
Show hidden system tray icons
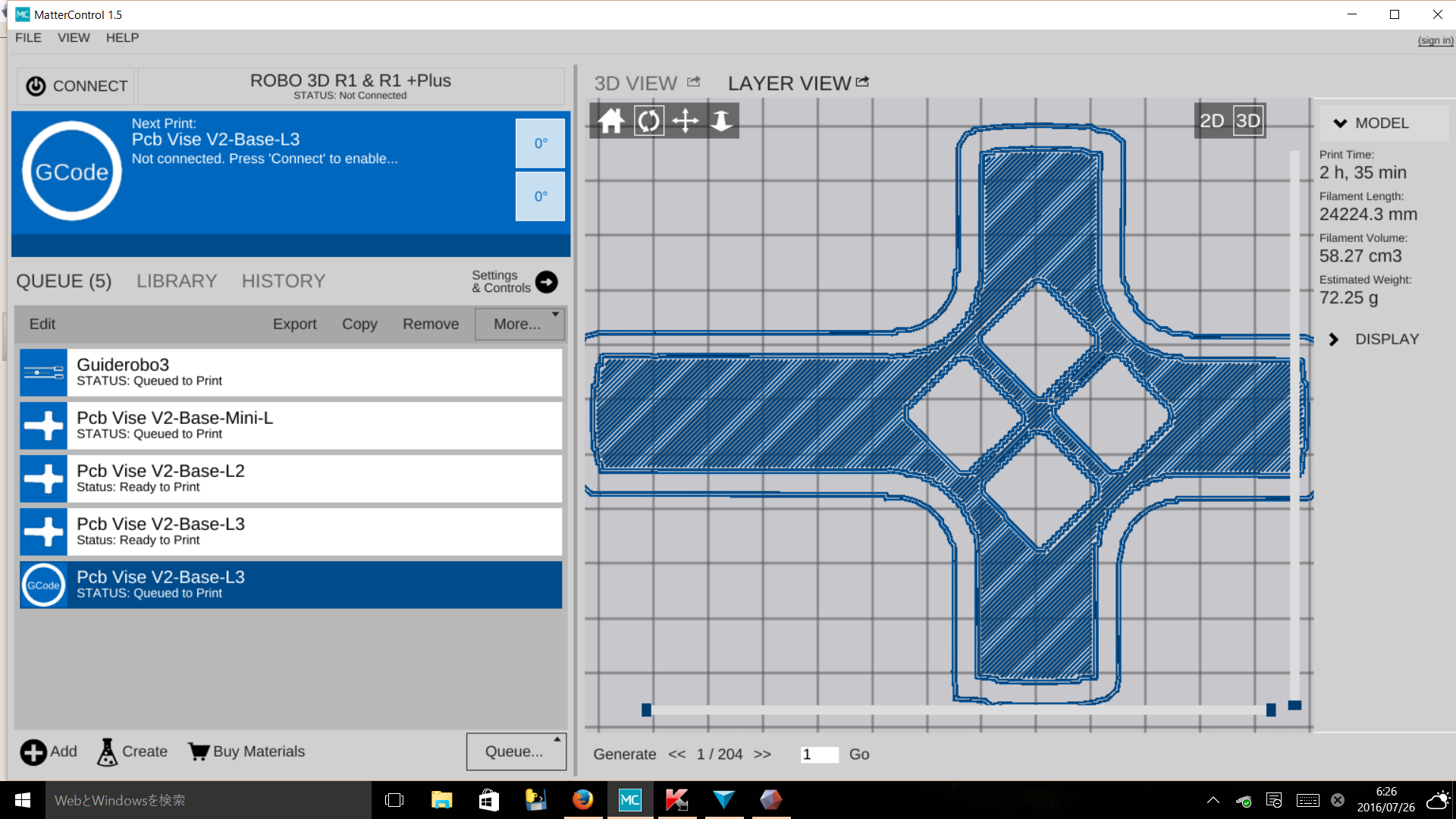pyautogui.click(x=1213, y=800)
